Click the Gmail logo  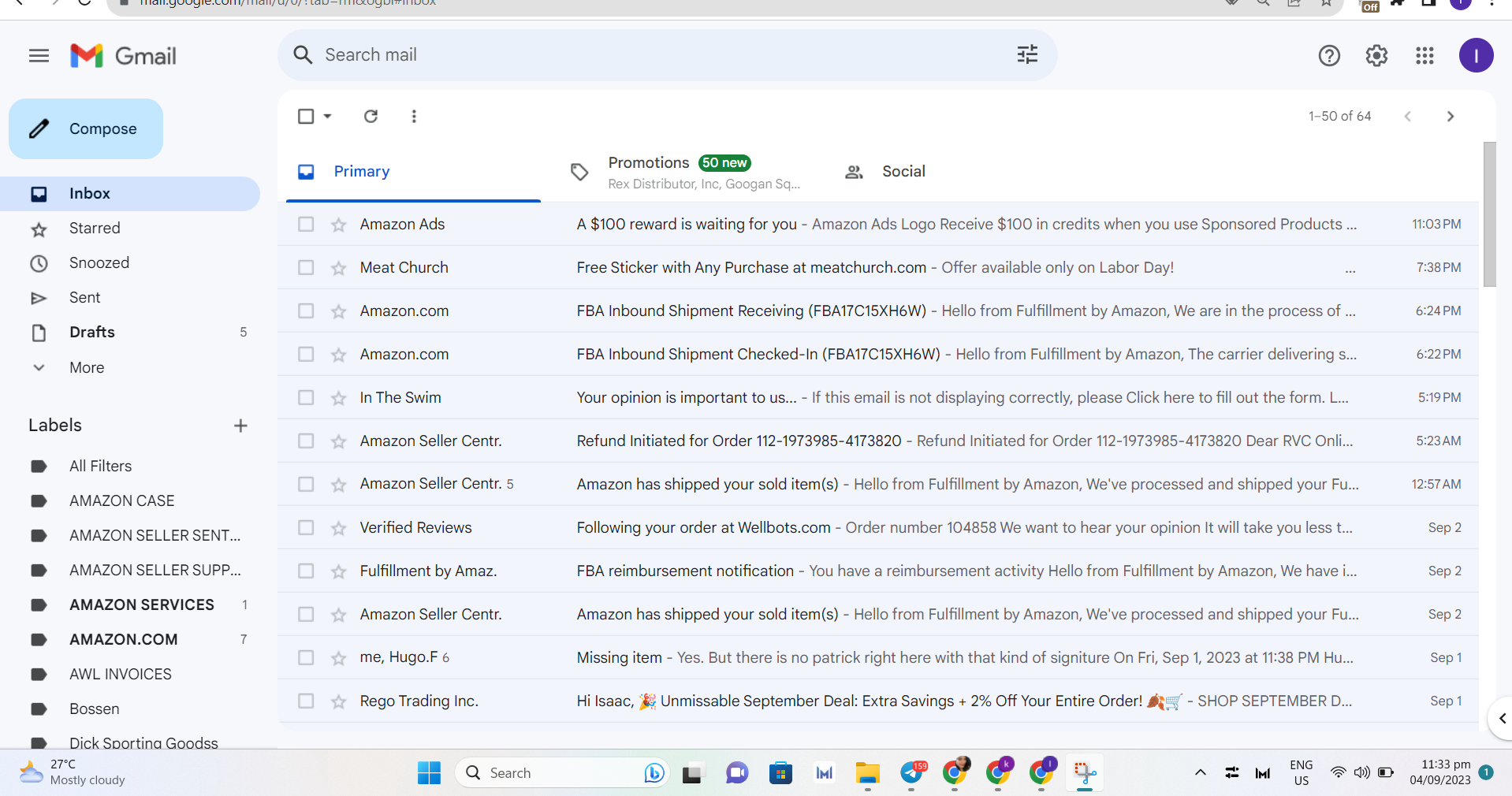click(124, 56)
